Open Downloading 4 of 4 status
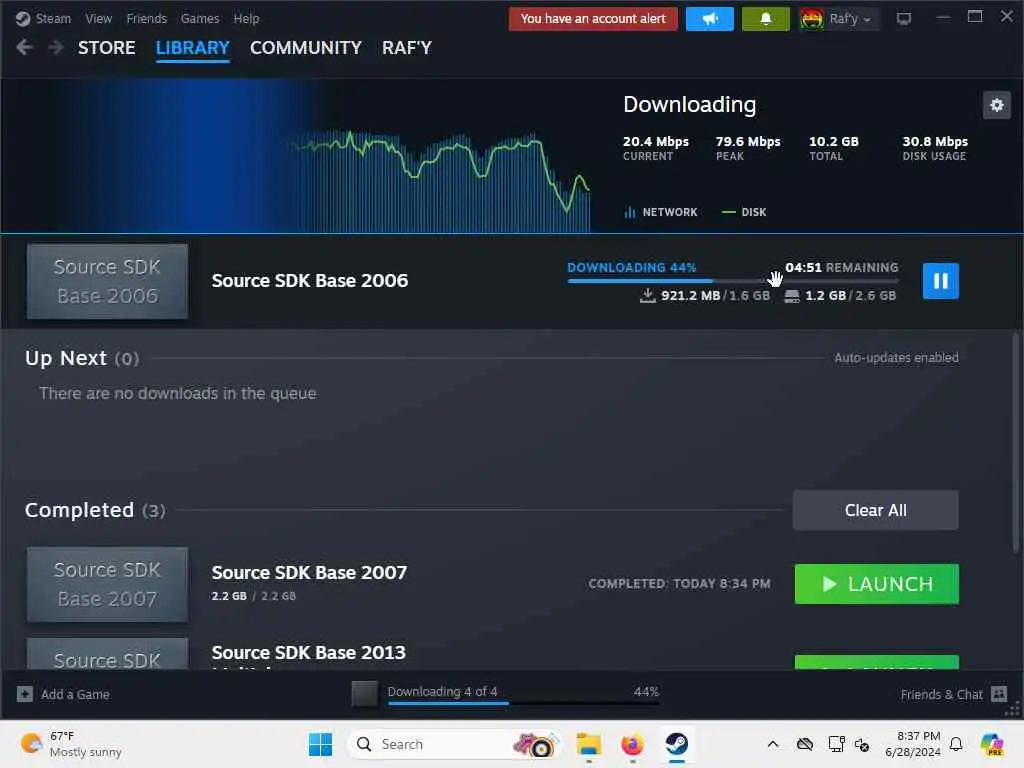The width and height of the screenshot is (1024, 768). tap(442, 691)
